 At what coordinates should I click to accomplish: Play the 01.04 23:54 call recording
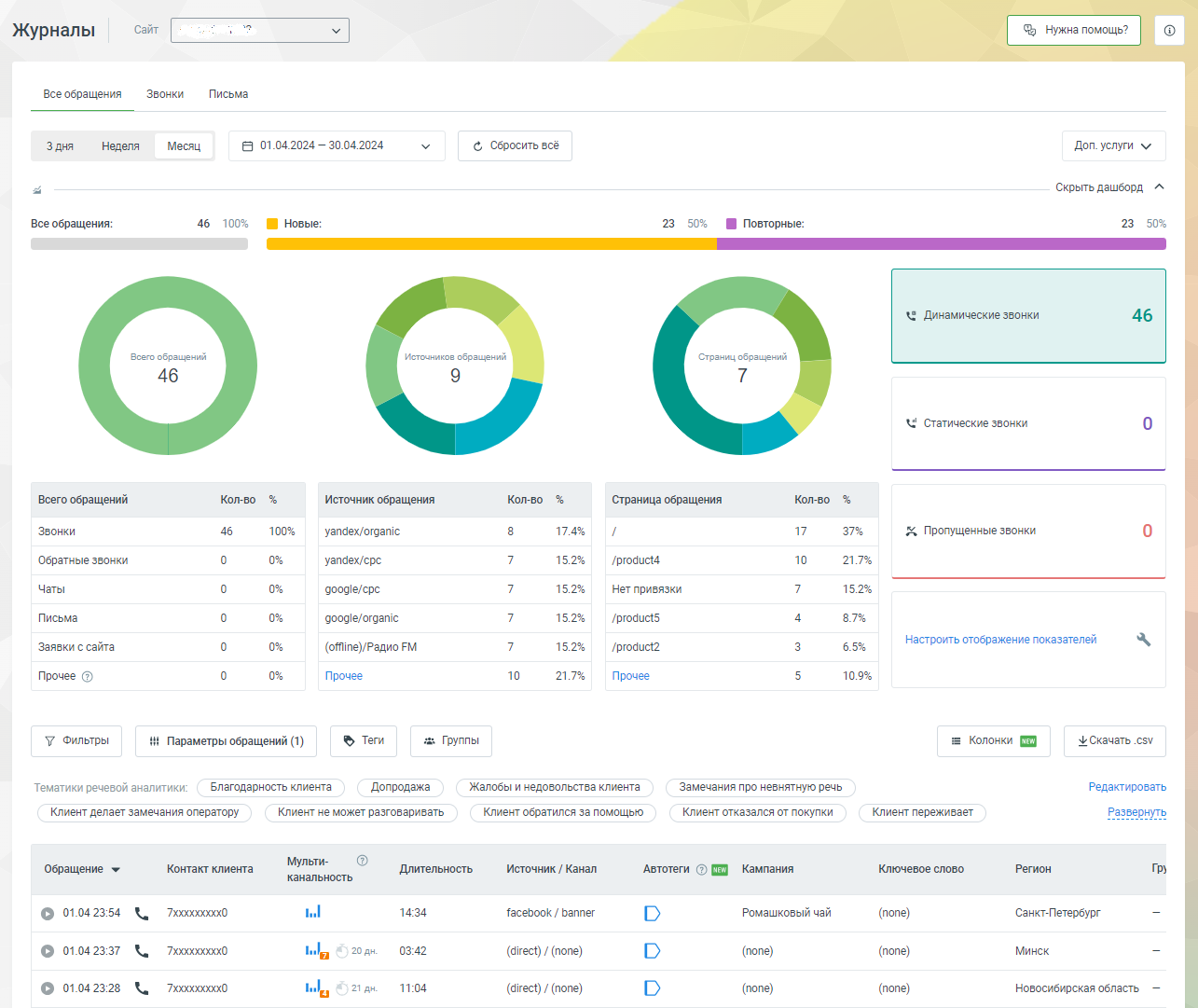point(48,914)
